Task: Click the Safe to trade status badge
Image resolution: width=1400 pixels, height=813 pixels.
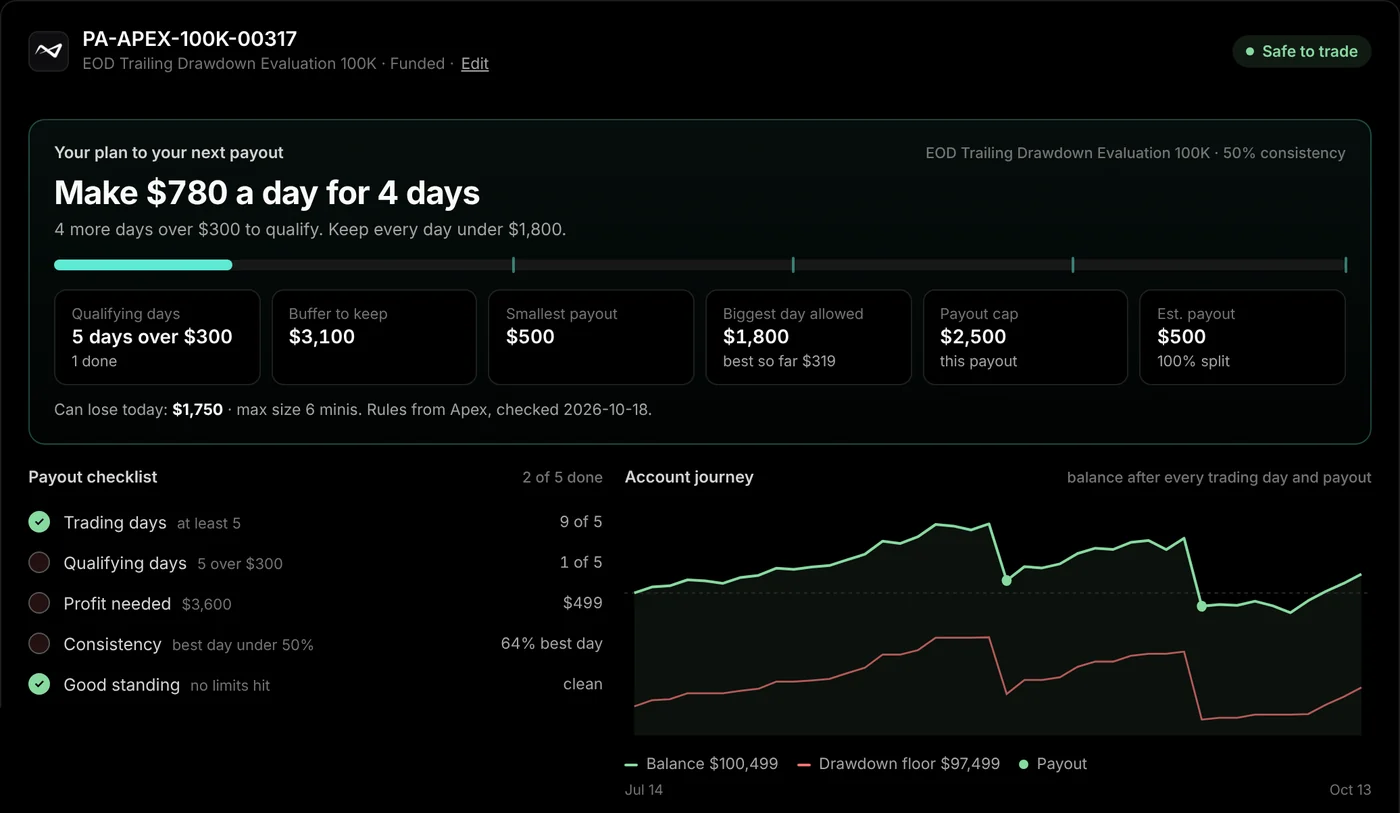Action: click(1301, 51)
